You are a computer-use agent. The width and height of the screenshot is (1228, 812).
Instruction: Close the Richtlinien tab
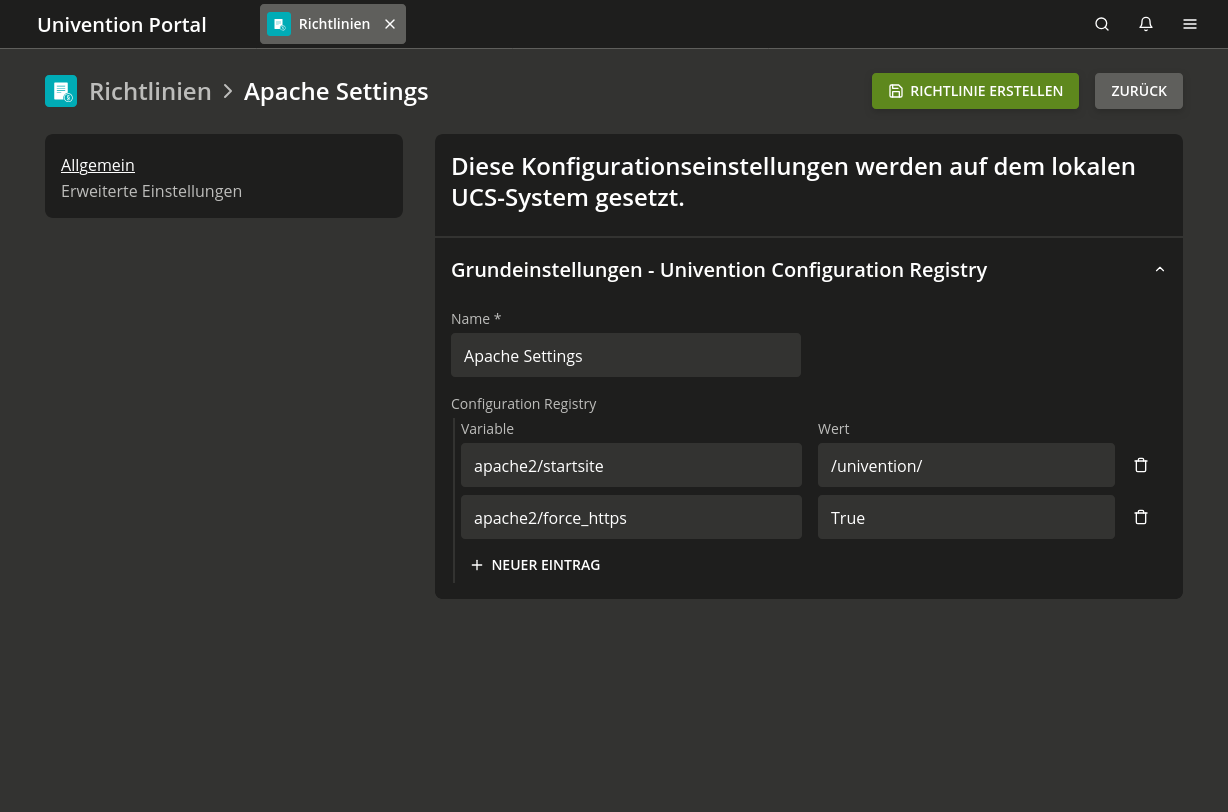pos(390,24)
